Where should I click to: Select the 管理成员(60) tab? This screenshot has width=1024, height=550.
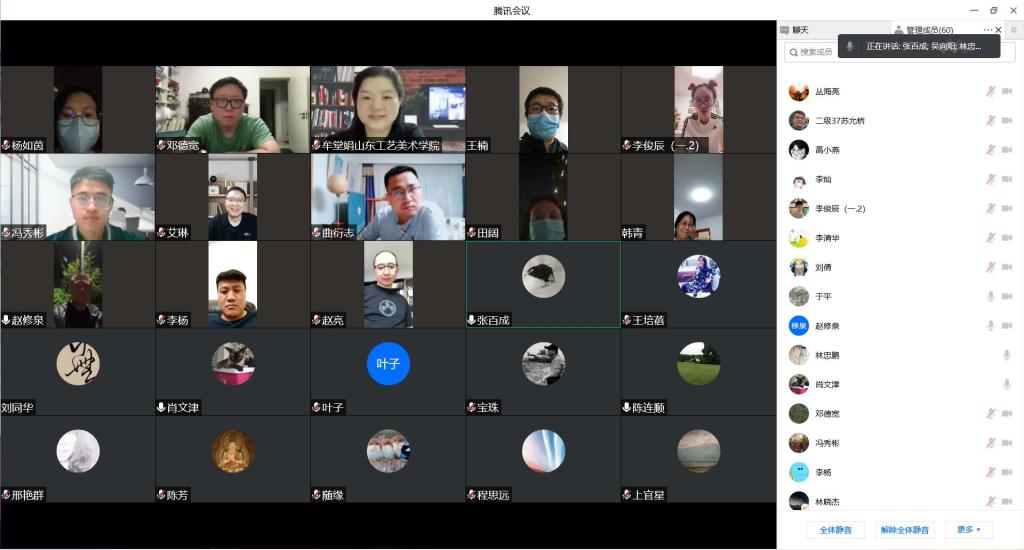coord(928,30)
